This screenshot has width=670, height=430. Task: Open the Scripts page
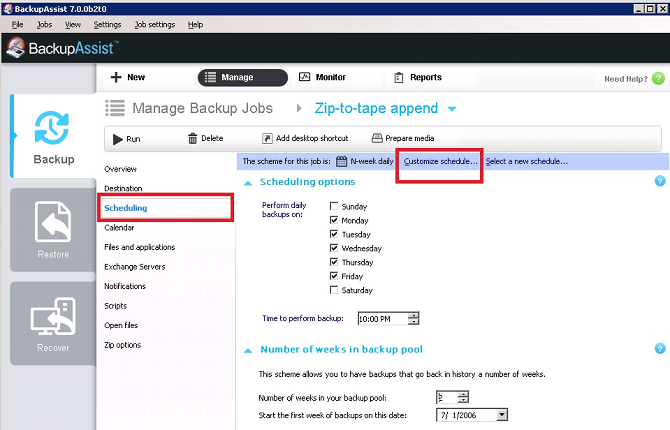[115, 306]
